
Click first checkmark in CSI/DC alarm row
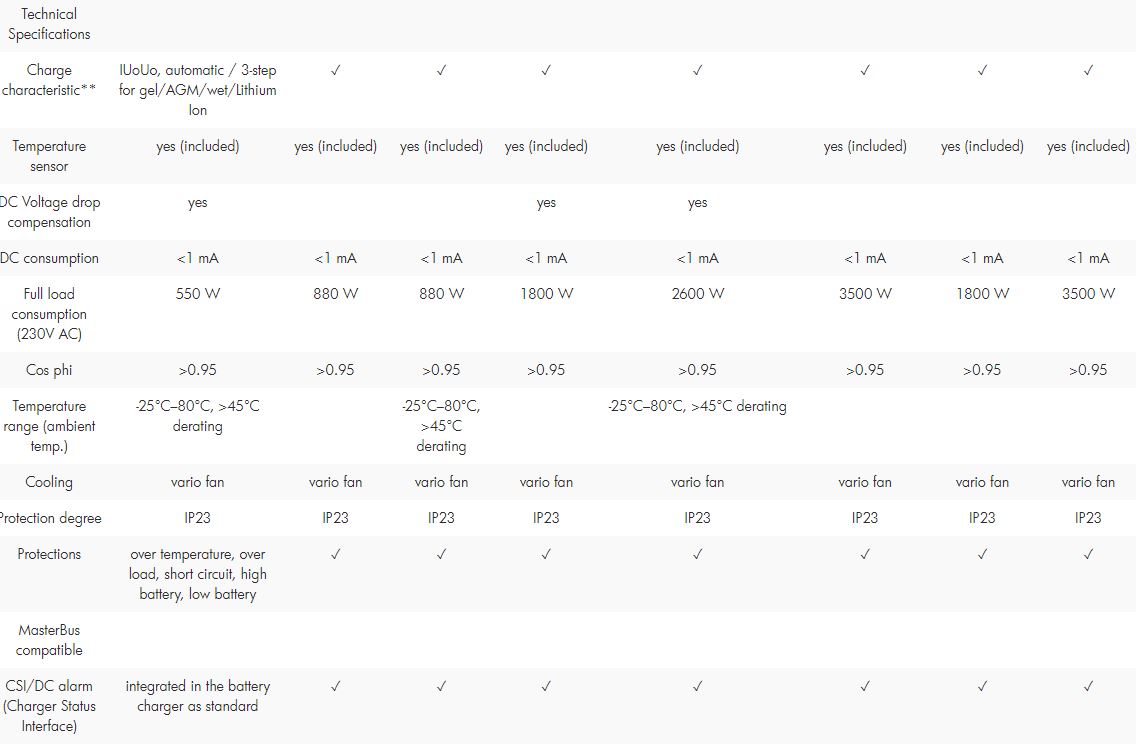(x=336, y=686)
